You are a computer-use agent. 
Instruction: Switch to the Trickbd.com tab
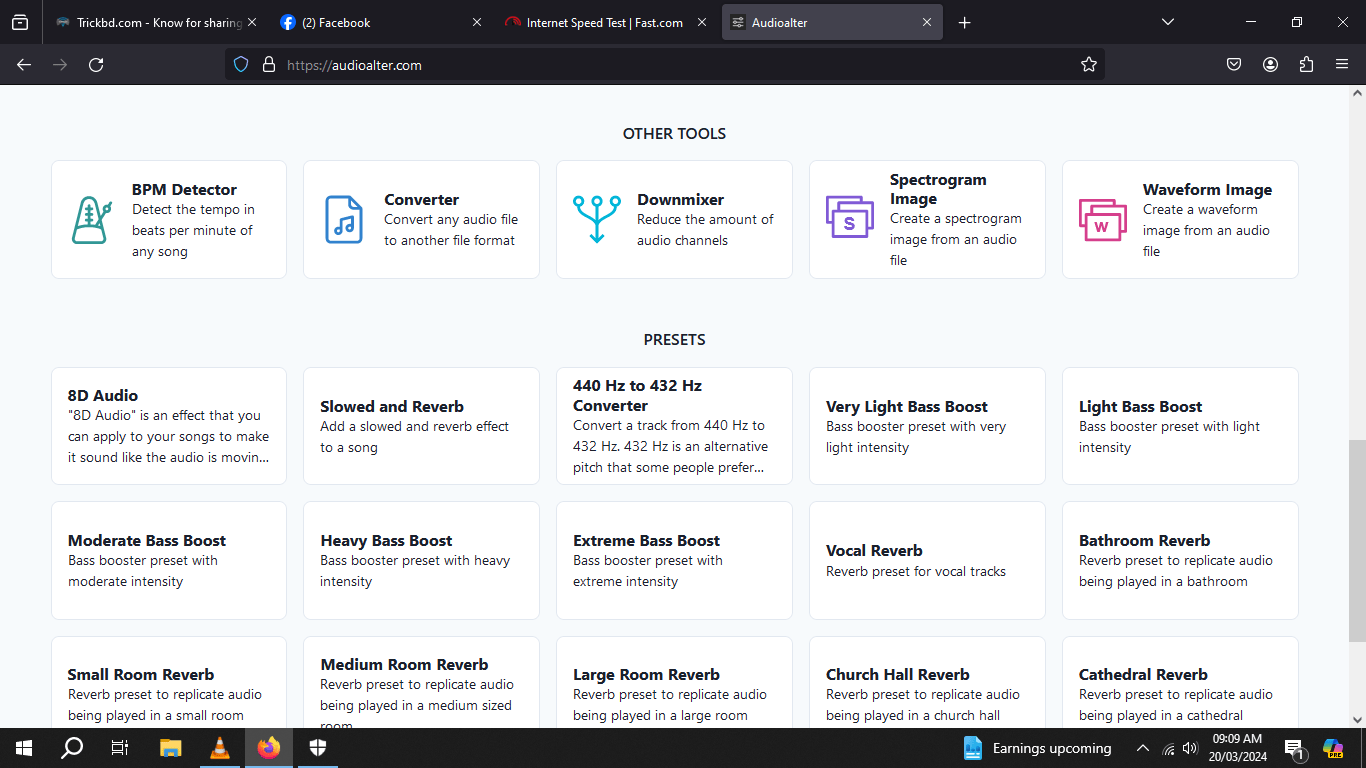(150, 22)
